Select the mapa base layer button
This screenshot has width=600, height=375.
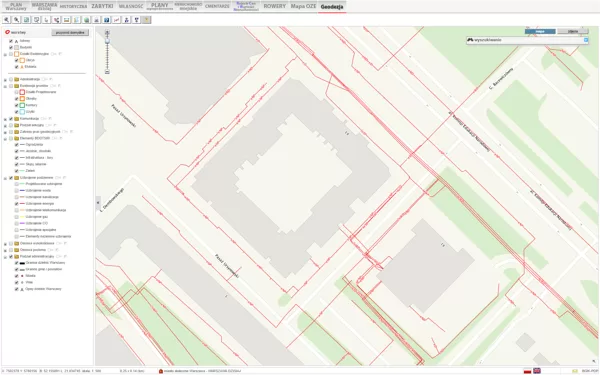[x=540, y=31]
